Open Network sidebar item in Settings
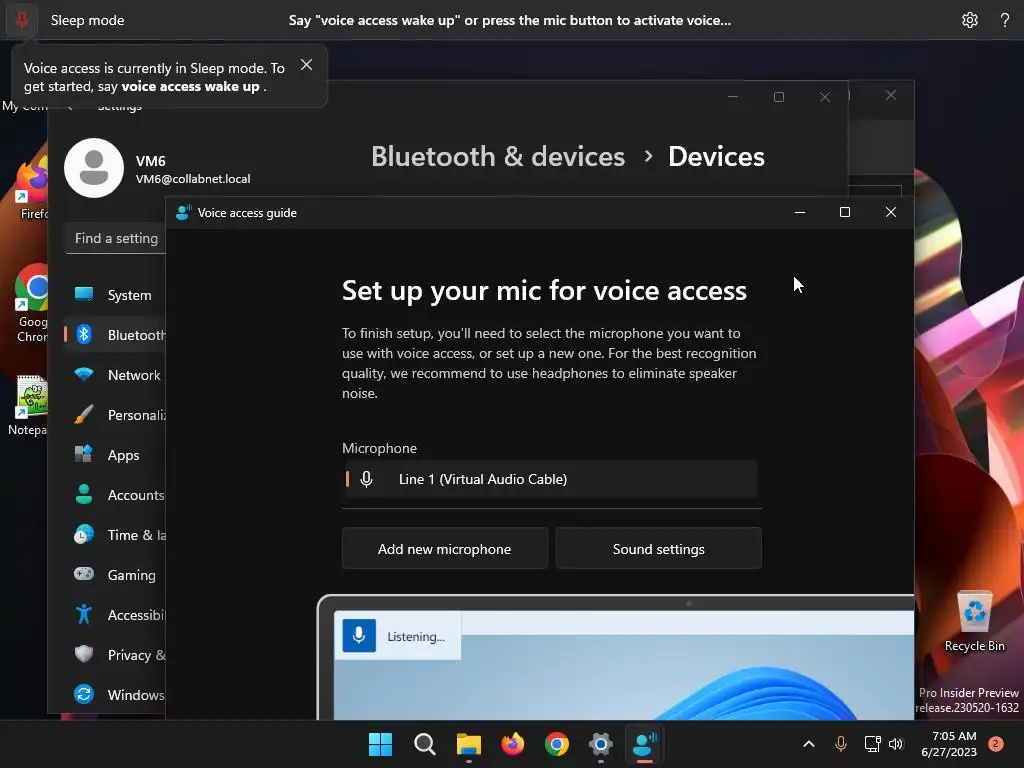This screenshot has height=768, width=1024. pyautogui.click(x=114, y=375)
